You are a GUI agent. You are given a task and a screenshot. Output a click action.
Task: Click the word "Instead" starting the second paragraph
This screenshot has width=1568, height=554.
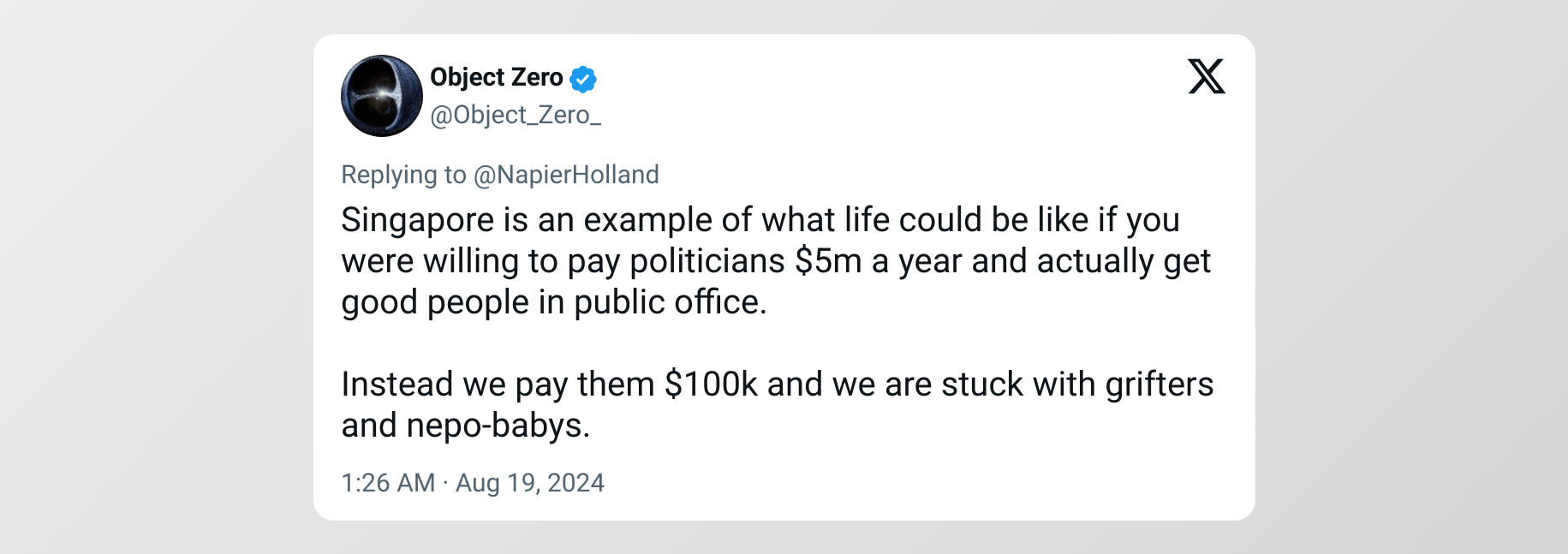click(x=396, y=385)
